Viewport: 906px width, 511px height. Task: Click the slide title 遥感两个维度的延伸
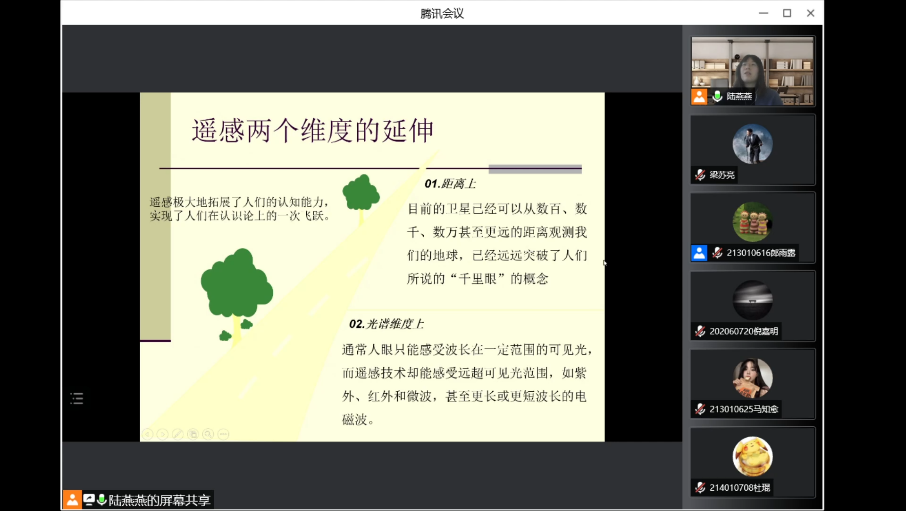pyautogui.click(x=312, y=131)
